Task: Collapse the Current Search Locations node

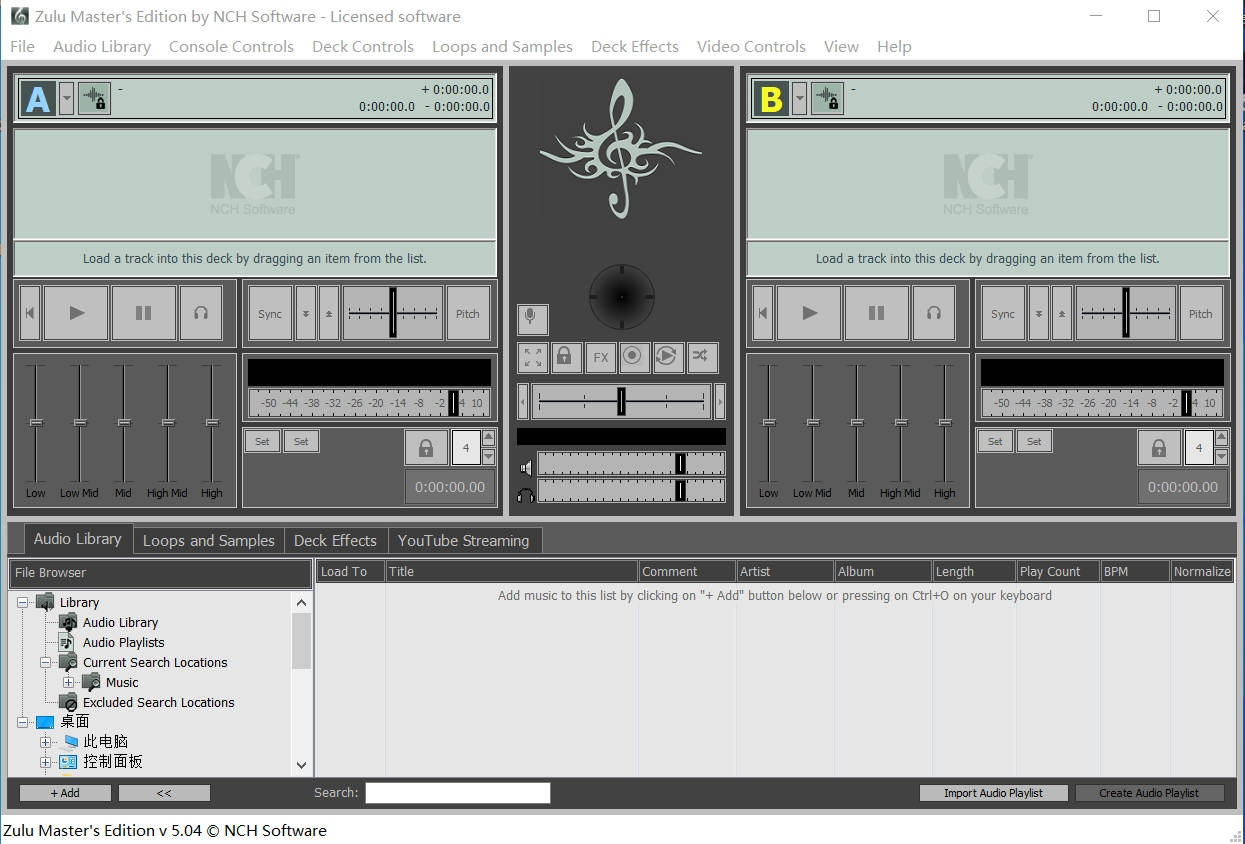Action: point(45,662)
